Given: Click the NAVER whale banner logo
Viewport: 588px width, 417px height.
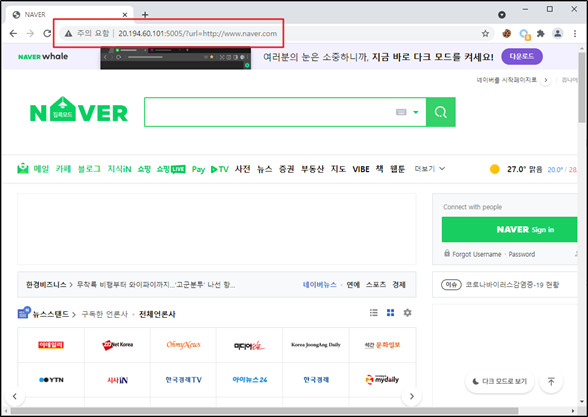Looking at the screenshot, I should pos(43,57).
